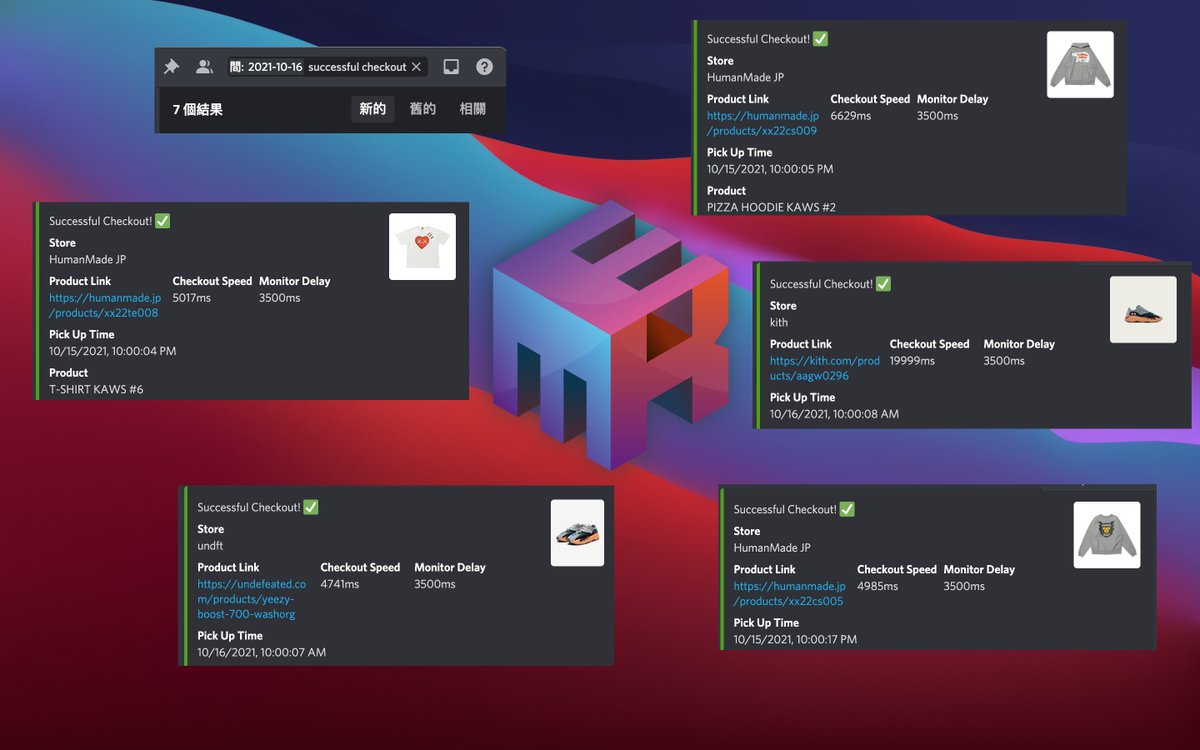Open the humanmade.jp xx22te008 product link
The width and height of the screenshot is (1200, 750).
point(105,305)
